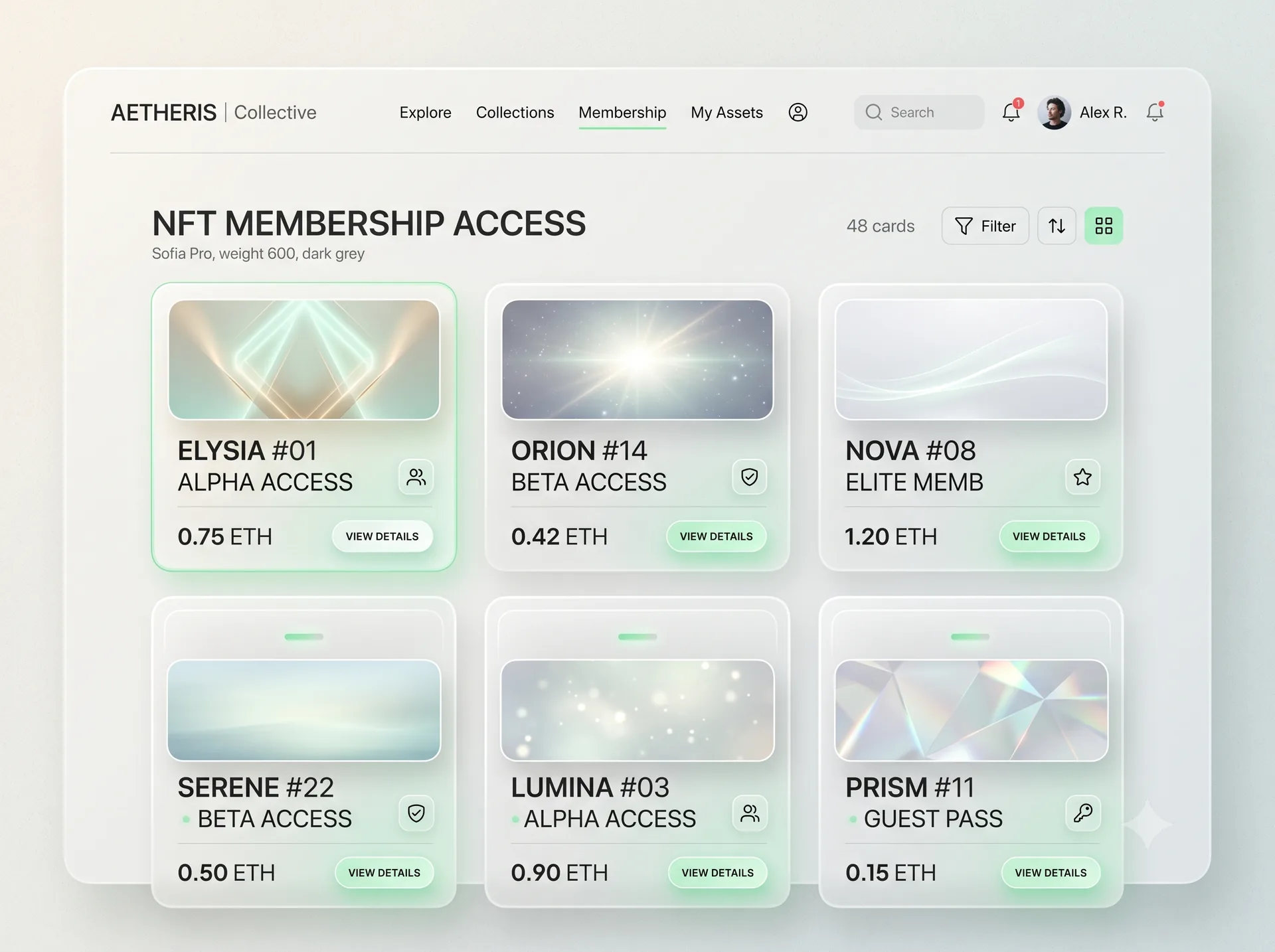1275x952 pixels.
Task: Toggle the sort order arrows button
Action: pyautogui.click(x=1057, y=226)
